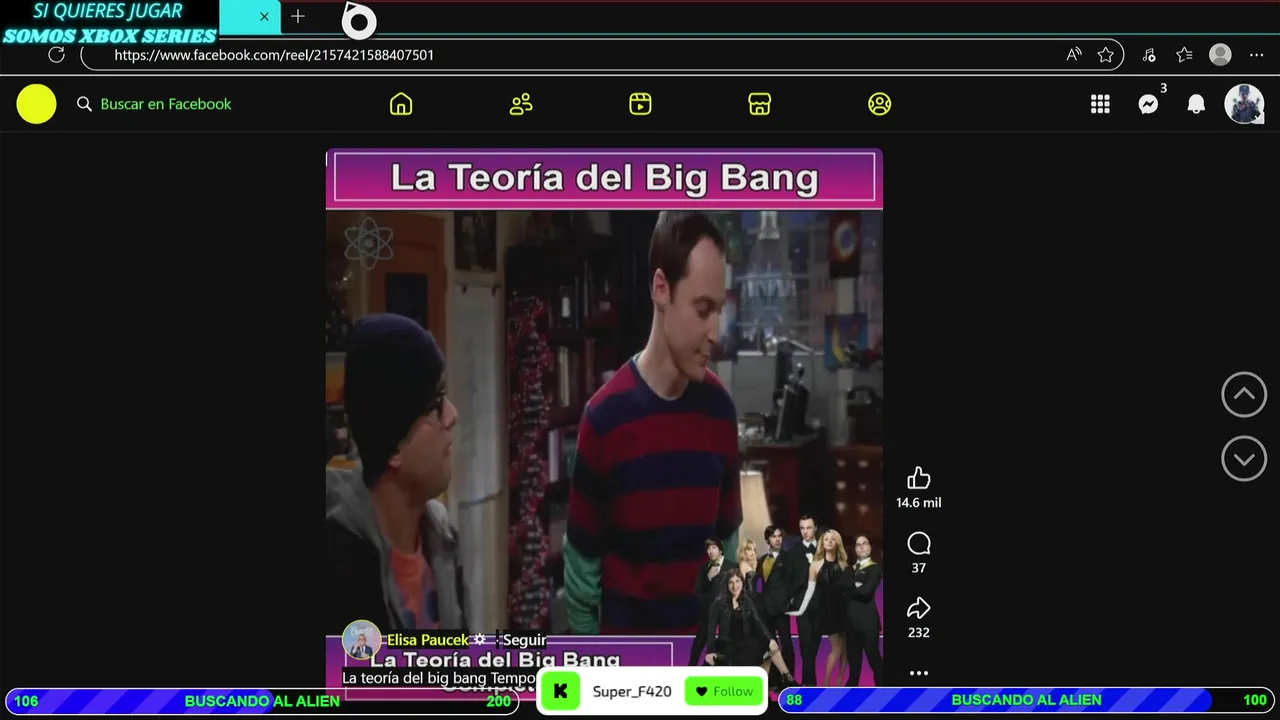Open the Video/Reels tab icon

click(641, 104)
